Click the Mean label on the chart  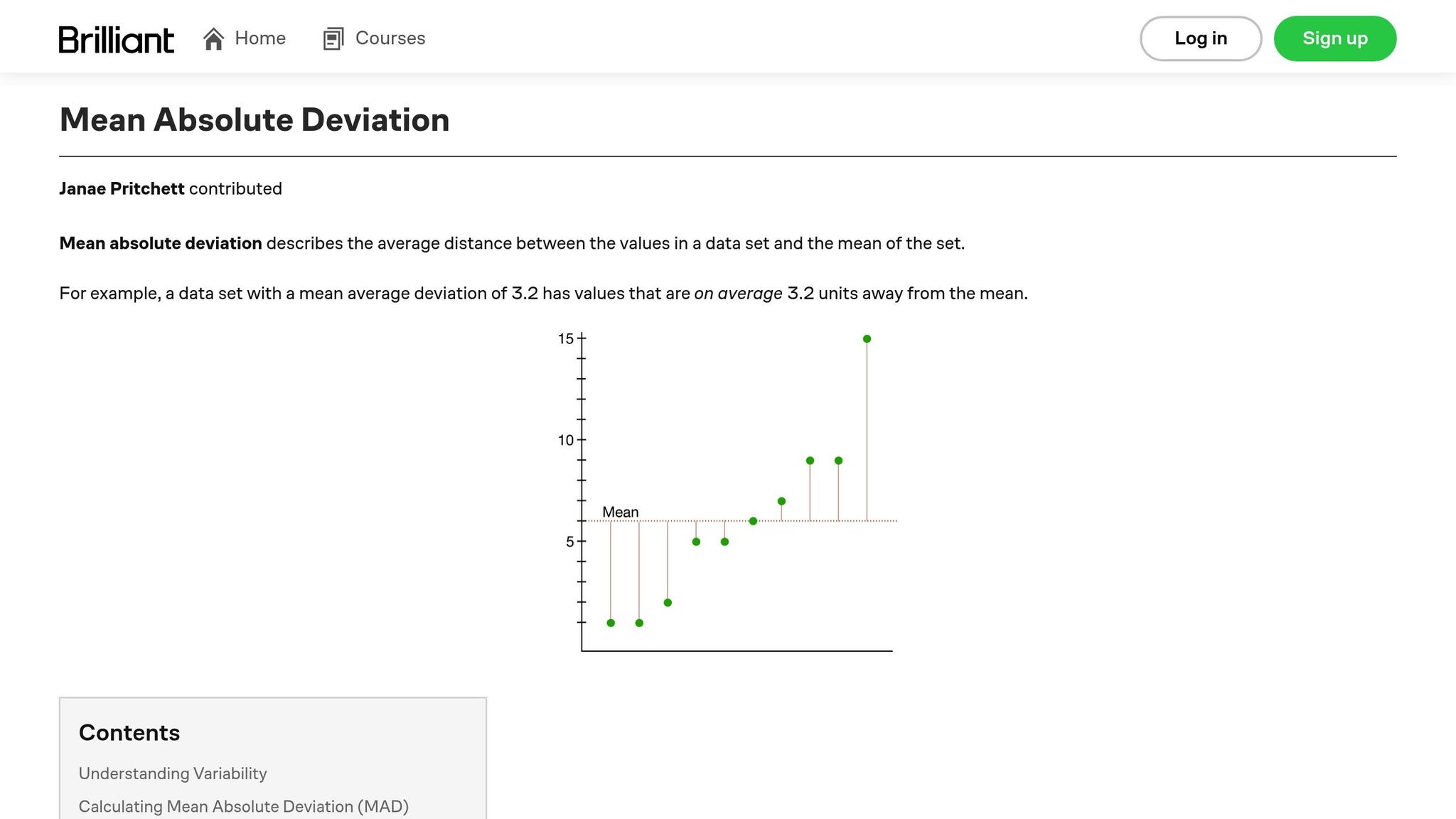[x=620, y=512]
